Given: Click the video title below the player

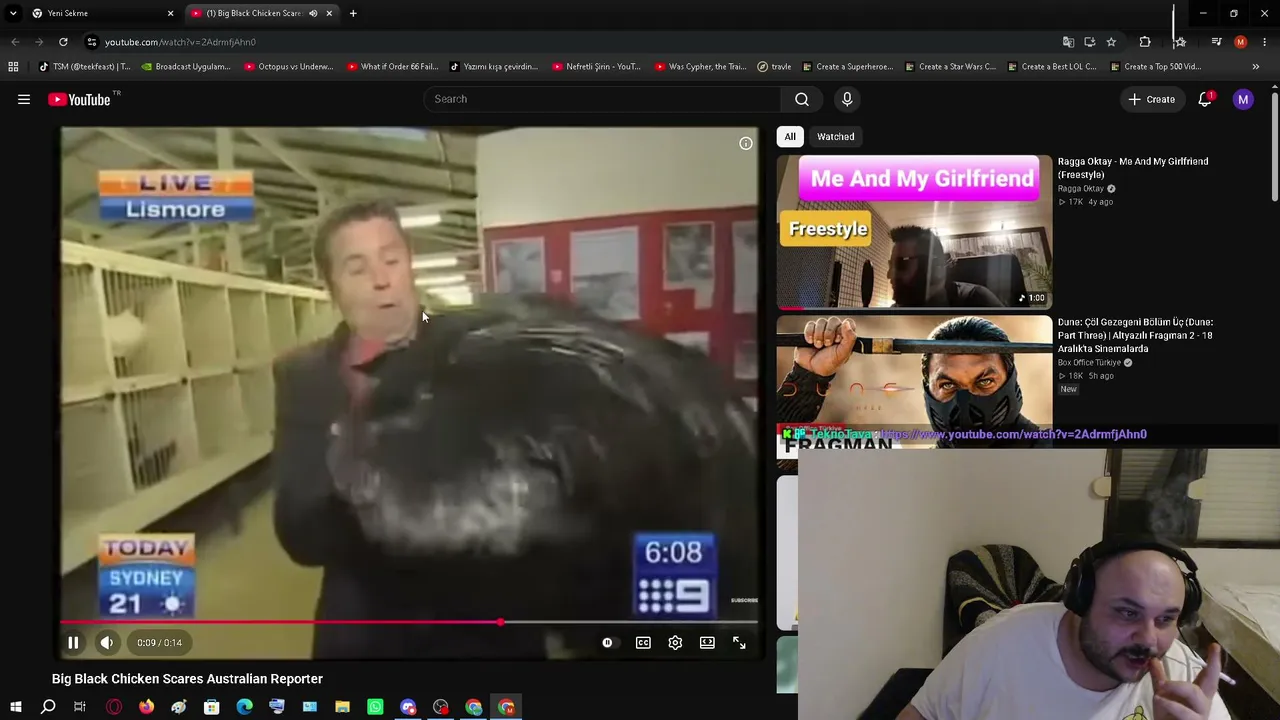Looking at the screenshot, I should (187, 679).
